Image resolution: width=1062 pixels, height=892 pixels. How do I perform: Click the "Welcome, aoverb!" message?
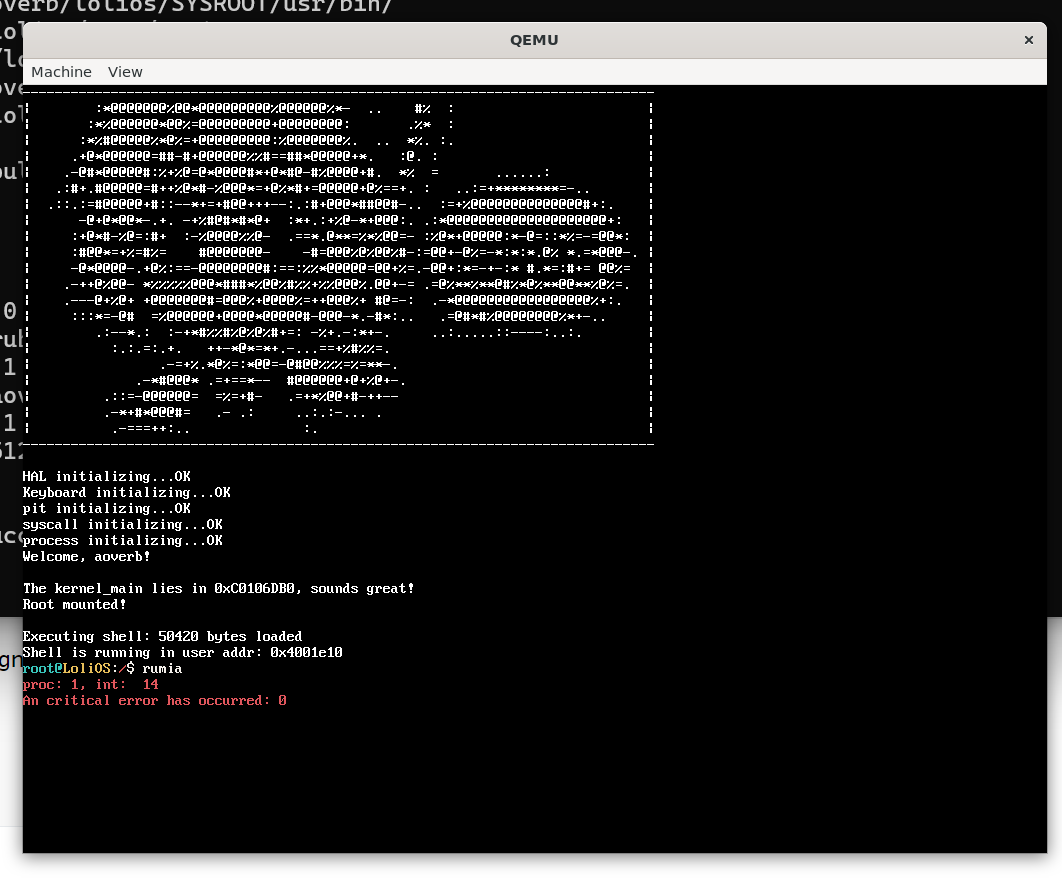[x=86, y=557]
